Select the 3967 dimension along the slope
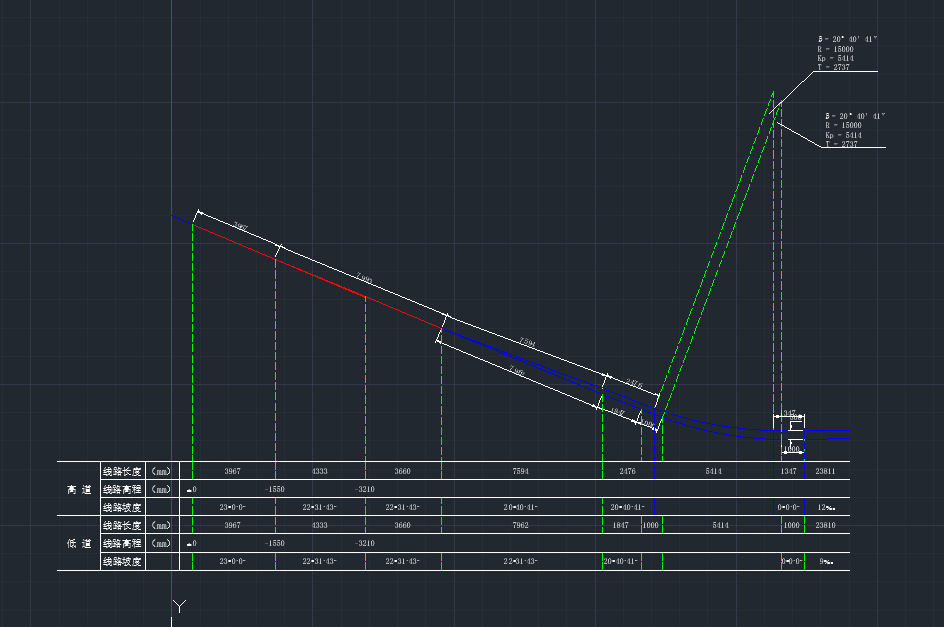This screenshot has width=944, height=627. coord(239,227)
